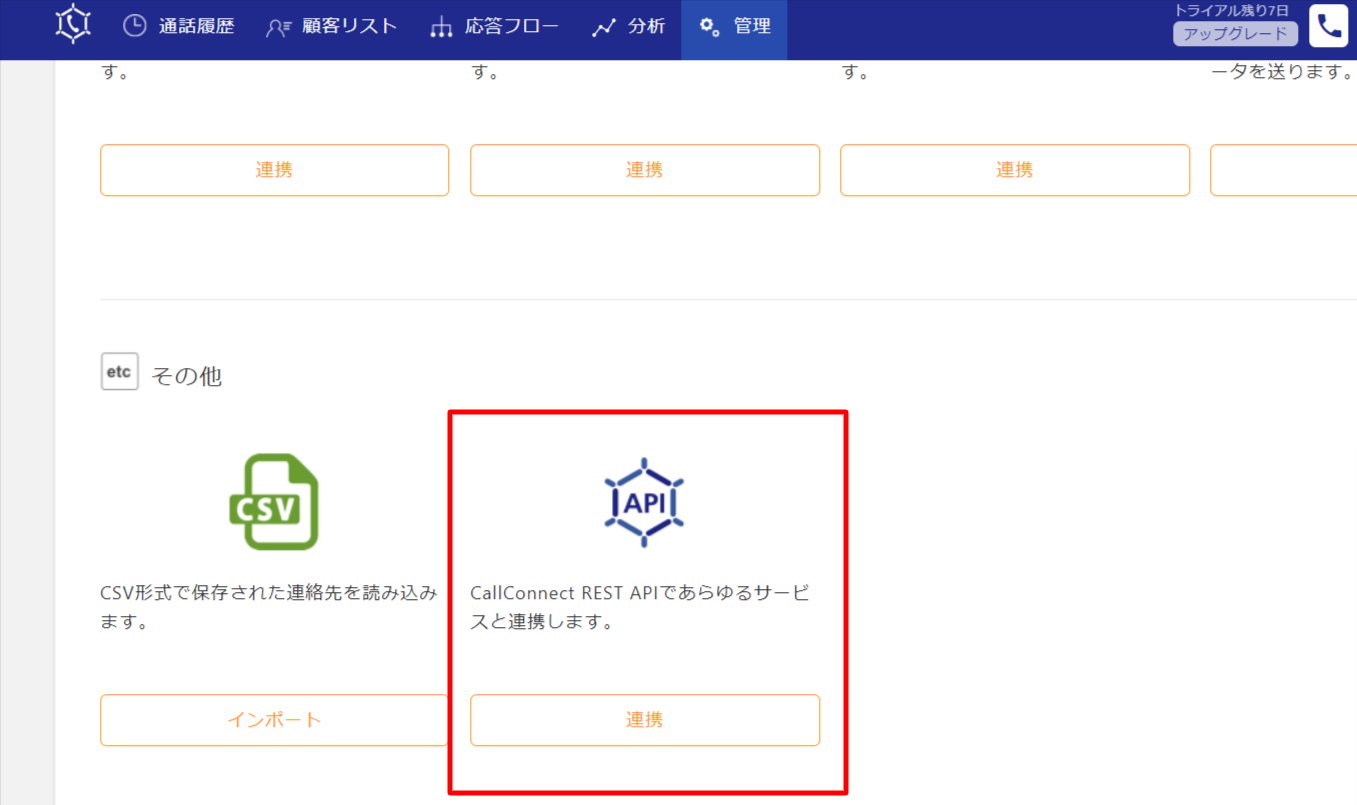Screen dimensions: 1357x805
Task: Click the first 連携 button in the top row
Action: (x=274, y=170)
